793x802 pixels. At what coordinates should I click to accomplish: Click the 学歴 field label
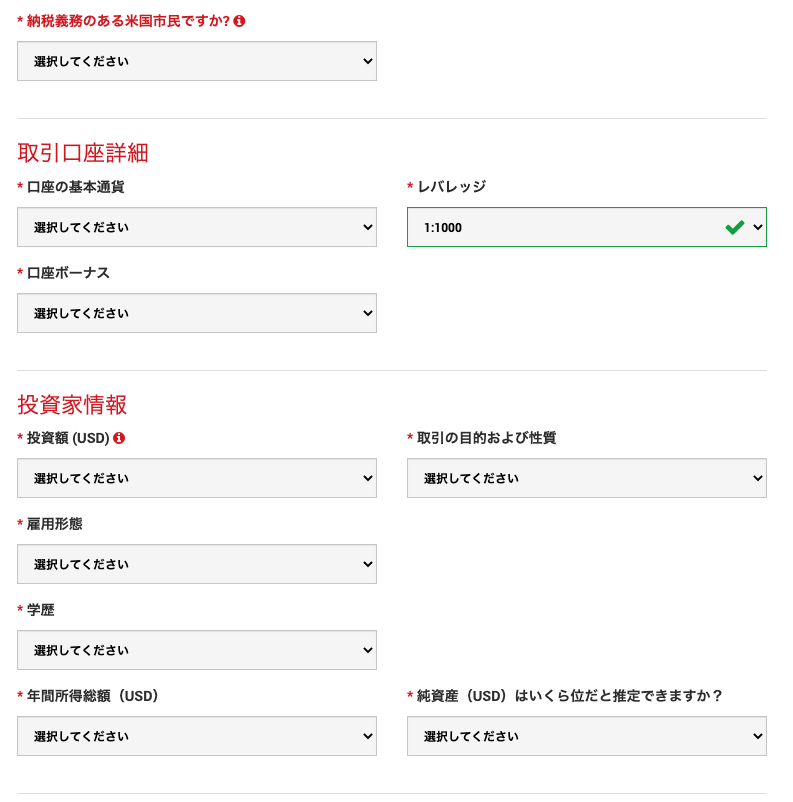pos(41,610)
